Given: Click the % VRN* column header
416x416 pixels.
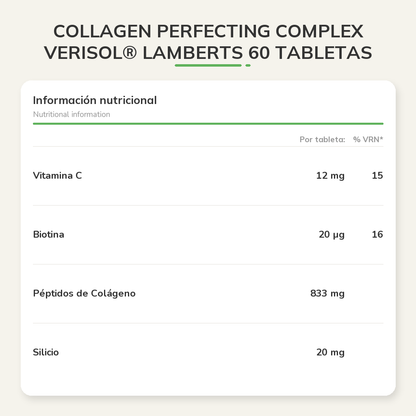Looking at the screenshot, I should coord(368,139).
